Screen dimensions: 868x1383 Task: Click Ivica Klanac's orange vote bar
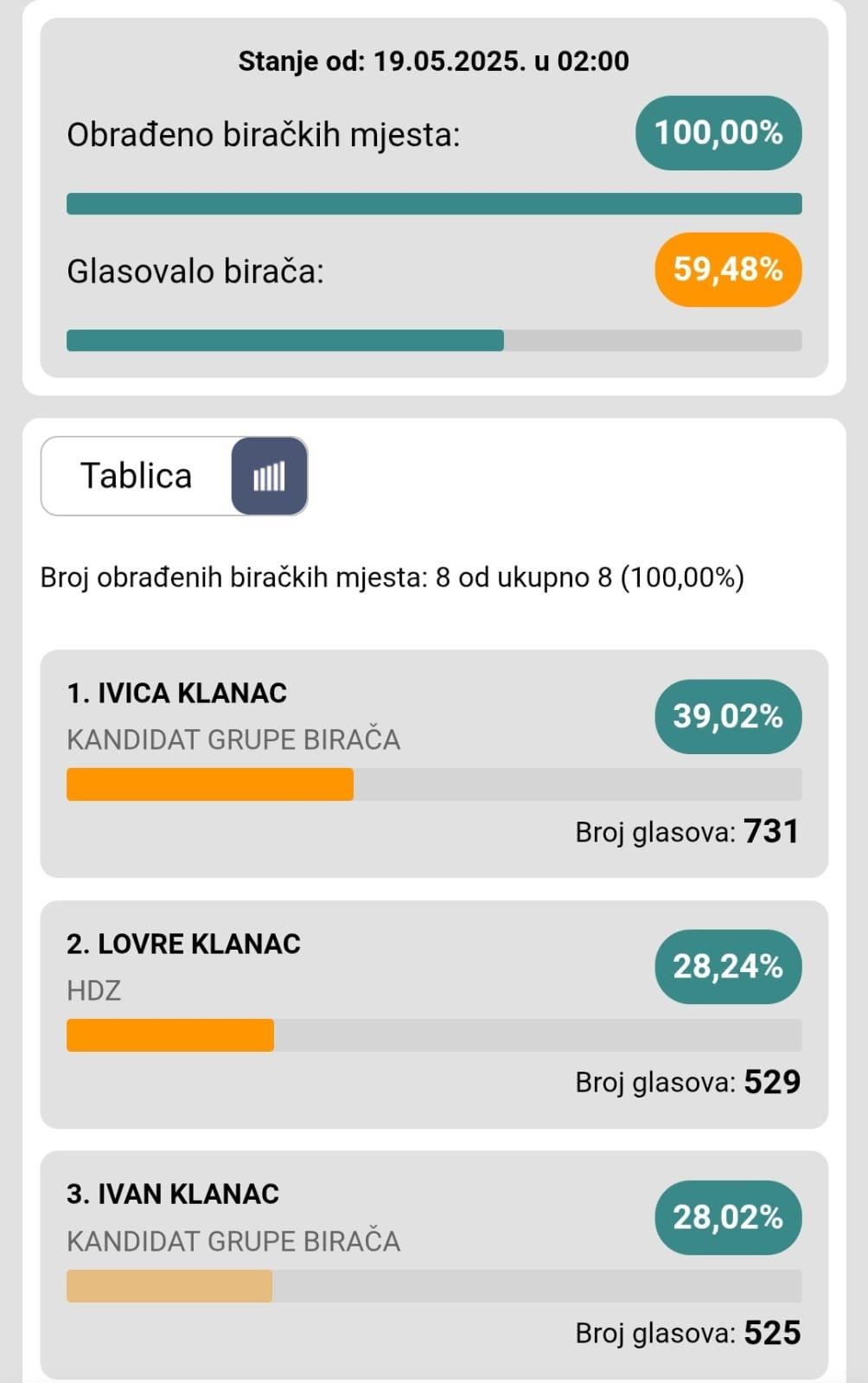tap(210, 784)
